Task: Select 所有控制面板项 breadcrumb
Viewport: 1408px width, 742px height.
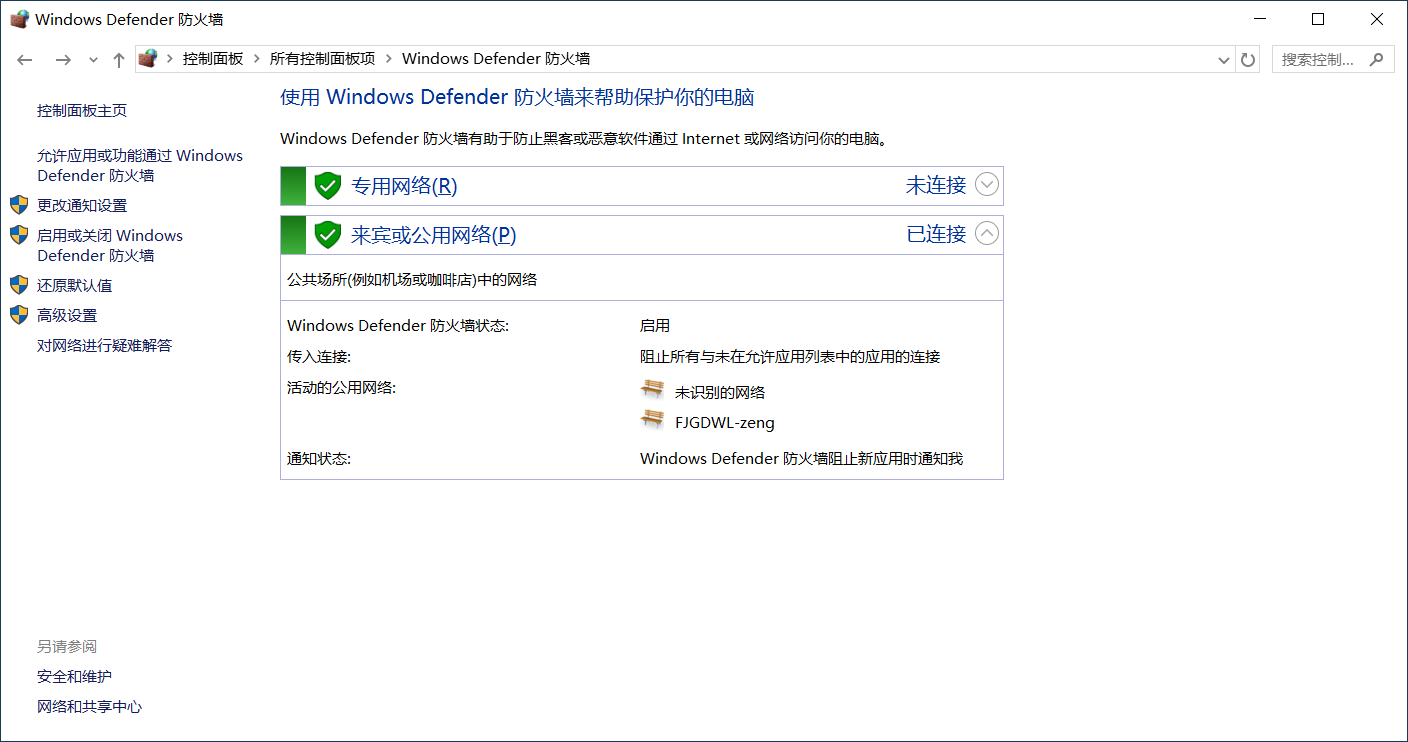Action: tap(323, 59)
